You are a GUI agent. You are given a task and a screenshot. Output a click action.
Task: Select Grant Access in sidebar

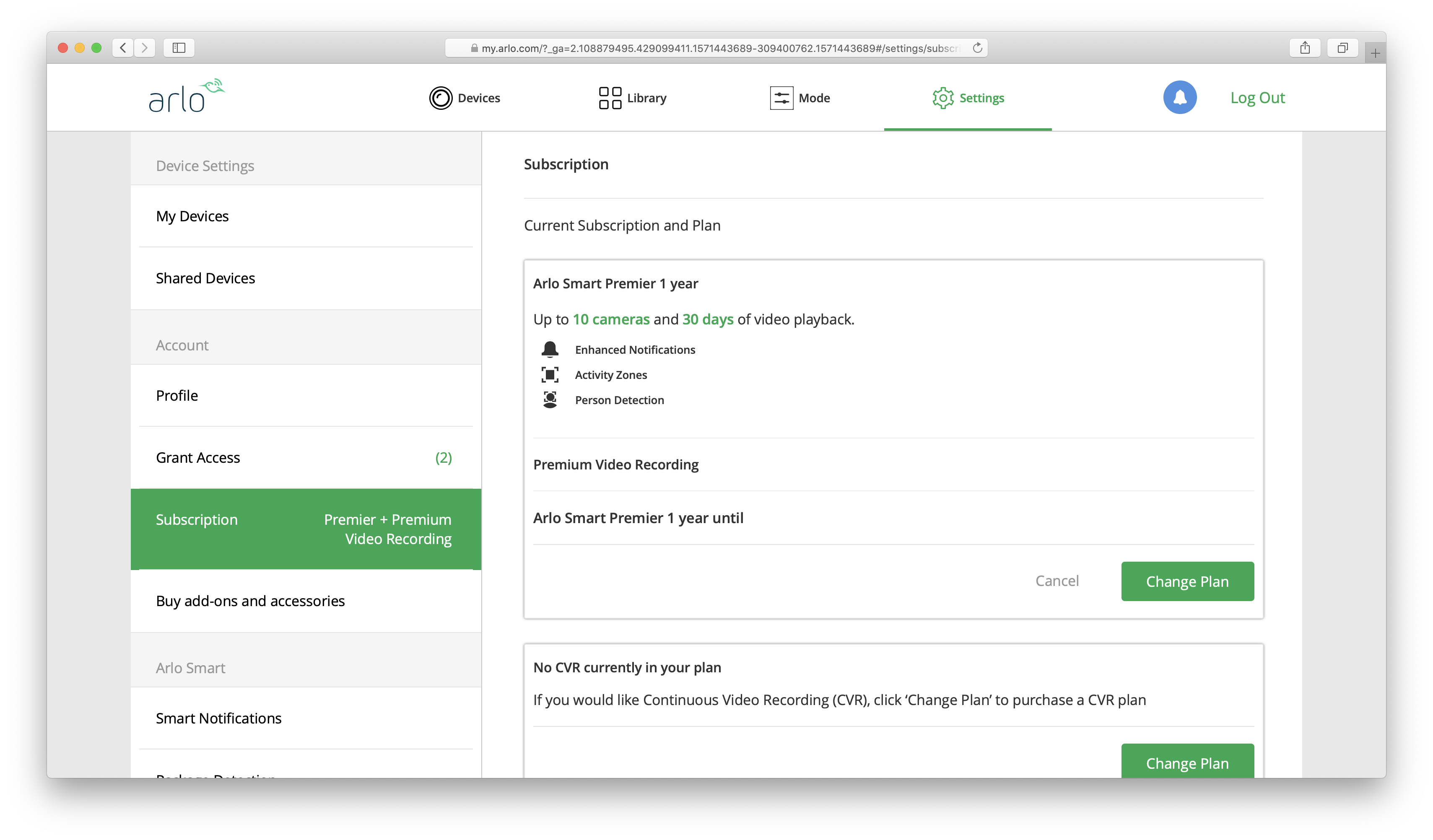click(x=198, y=458)
